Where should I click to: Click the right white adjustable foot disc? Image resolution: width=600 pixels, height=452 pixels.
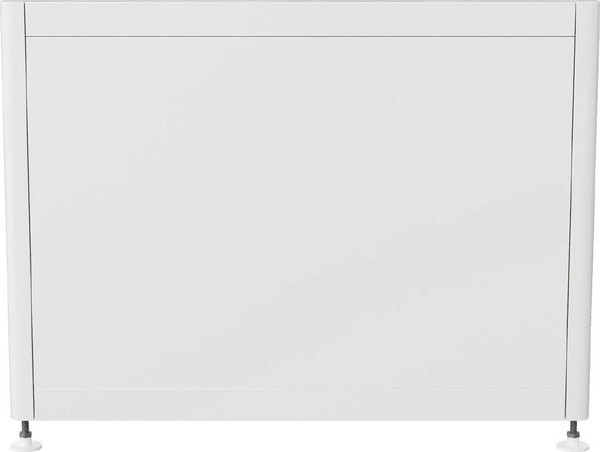click(x=573, y=446)
